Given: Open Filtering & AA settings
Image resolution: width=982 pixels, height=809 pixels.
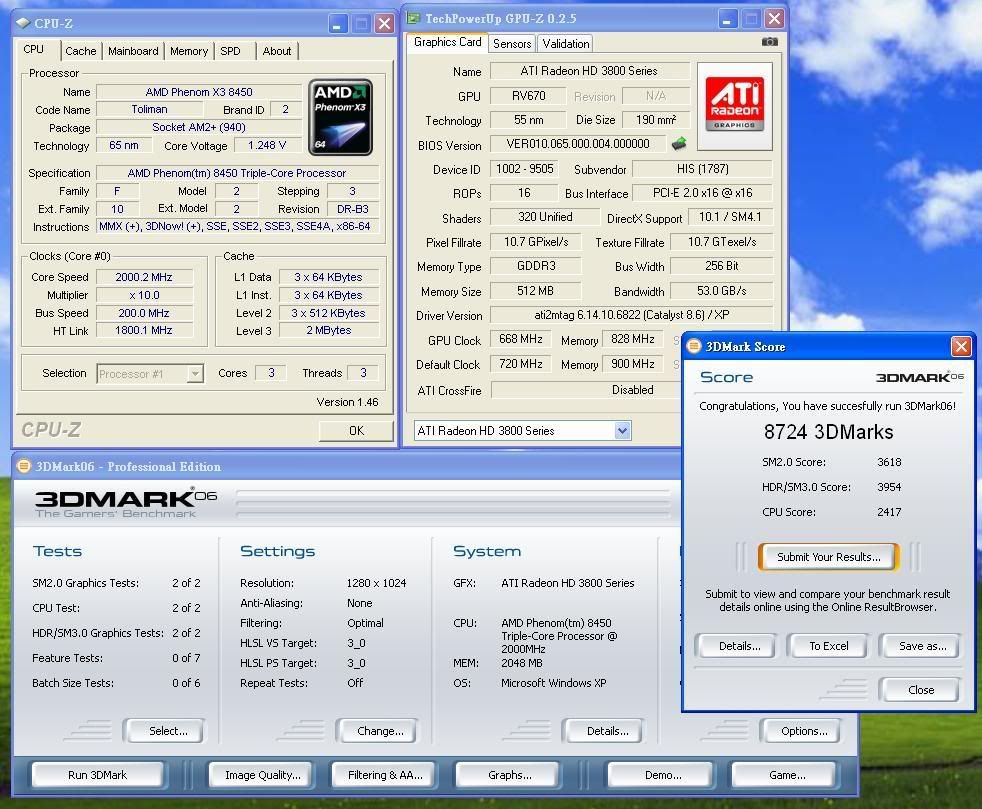Looking at the screenshot, I should click(x=385, y=775).
